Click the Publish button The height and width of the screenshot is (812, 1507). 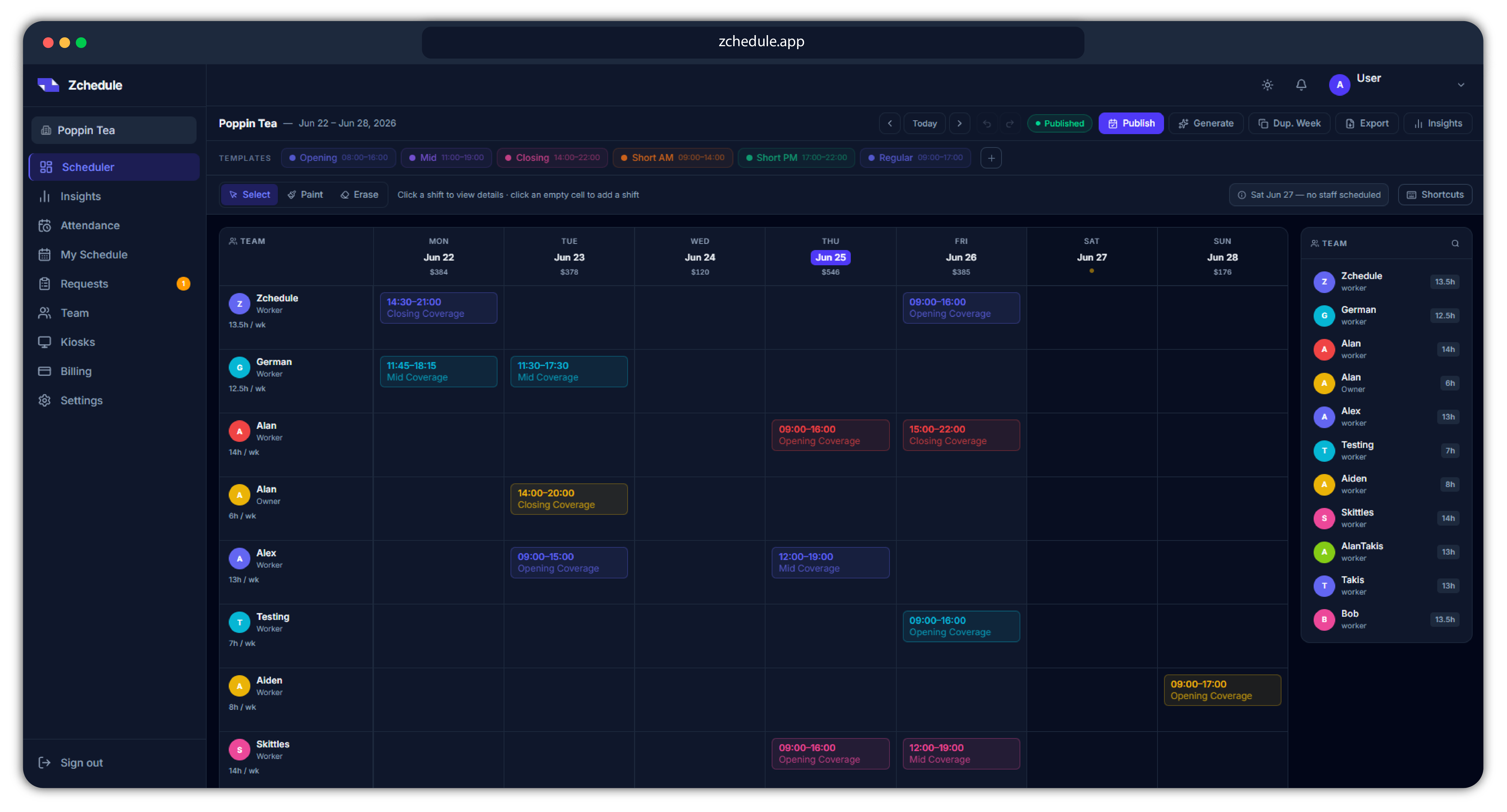[x=1131, y=124]
